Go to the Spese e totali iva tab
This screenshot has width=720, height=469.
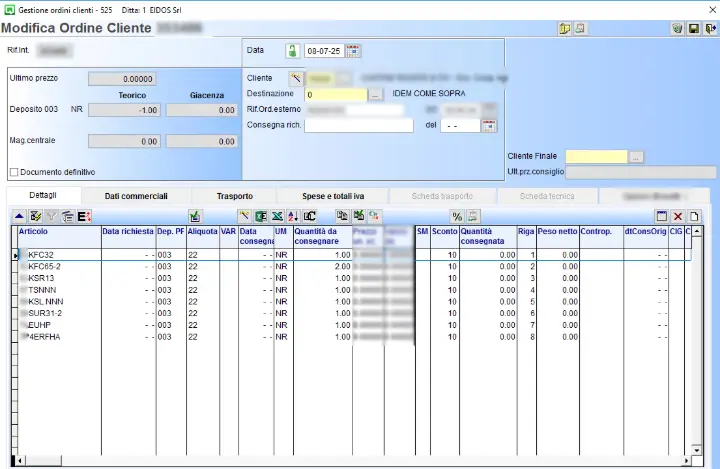(x=333, y=196)
